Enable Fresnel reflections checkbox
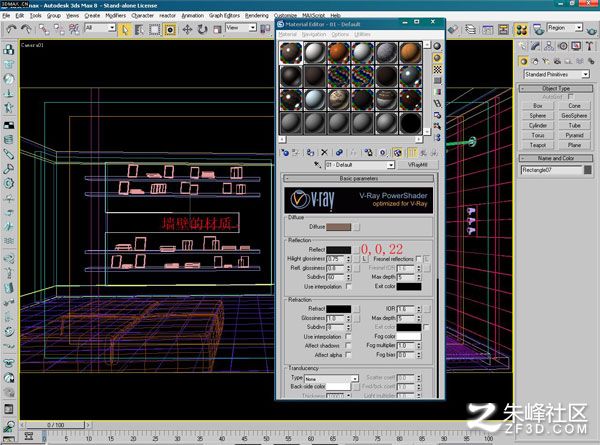Image resolution: width=600 pixels, height=445 pixels. pyautogui.click(x=419, y=259)
